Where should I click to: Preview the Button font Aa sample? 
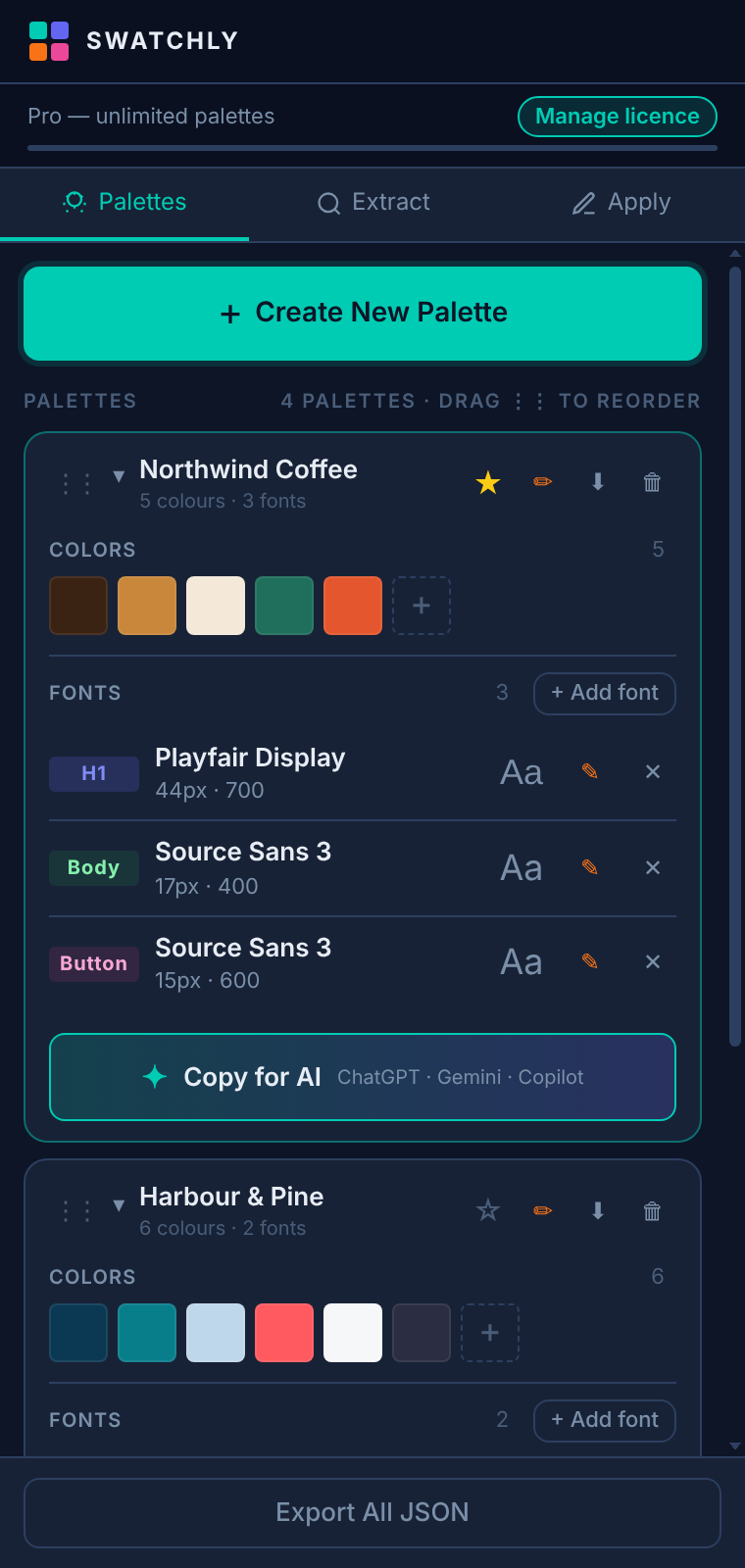[x=521, y=962]
